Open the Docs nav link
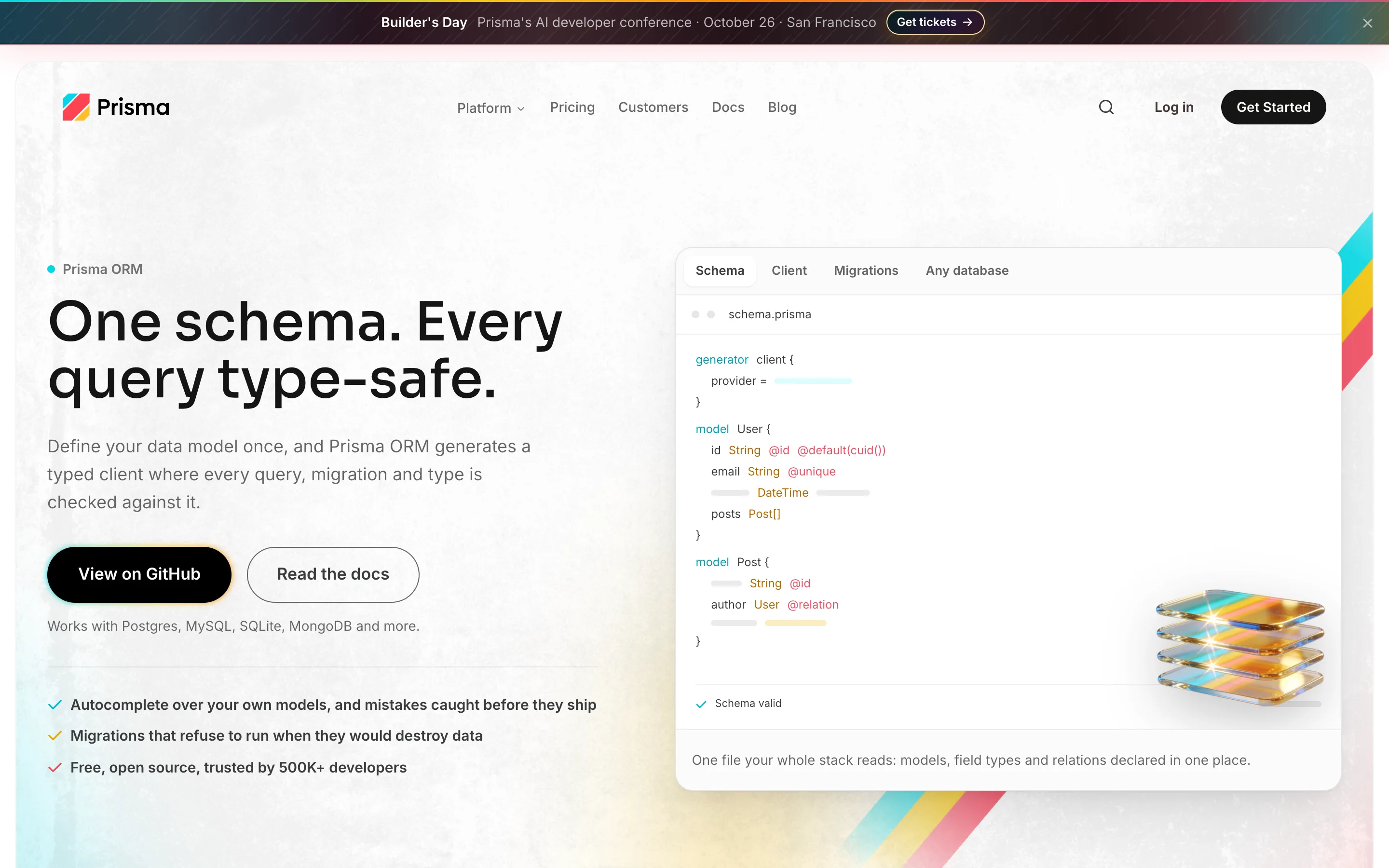This screenshot has width=1389, height=868. tap(728, 108)
